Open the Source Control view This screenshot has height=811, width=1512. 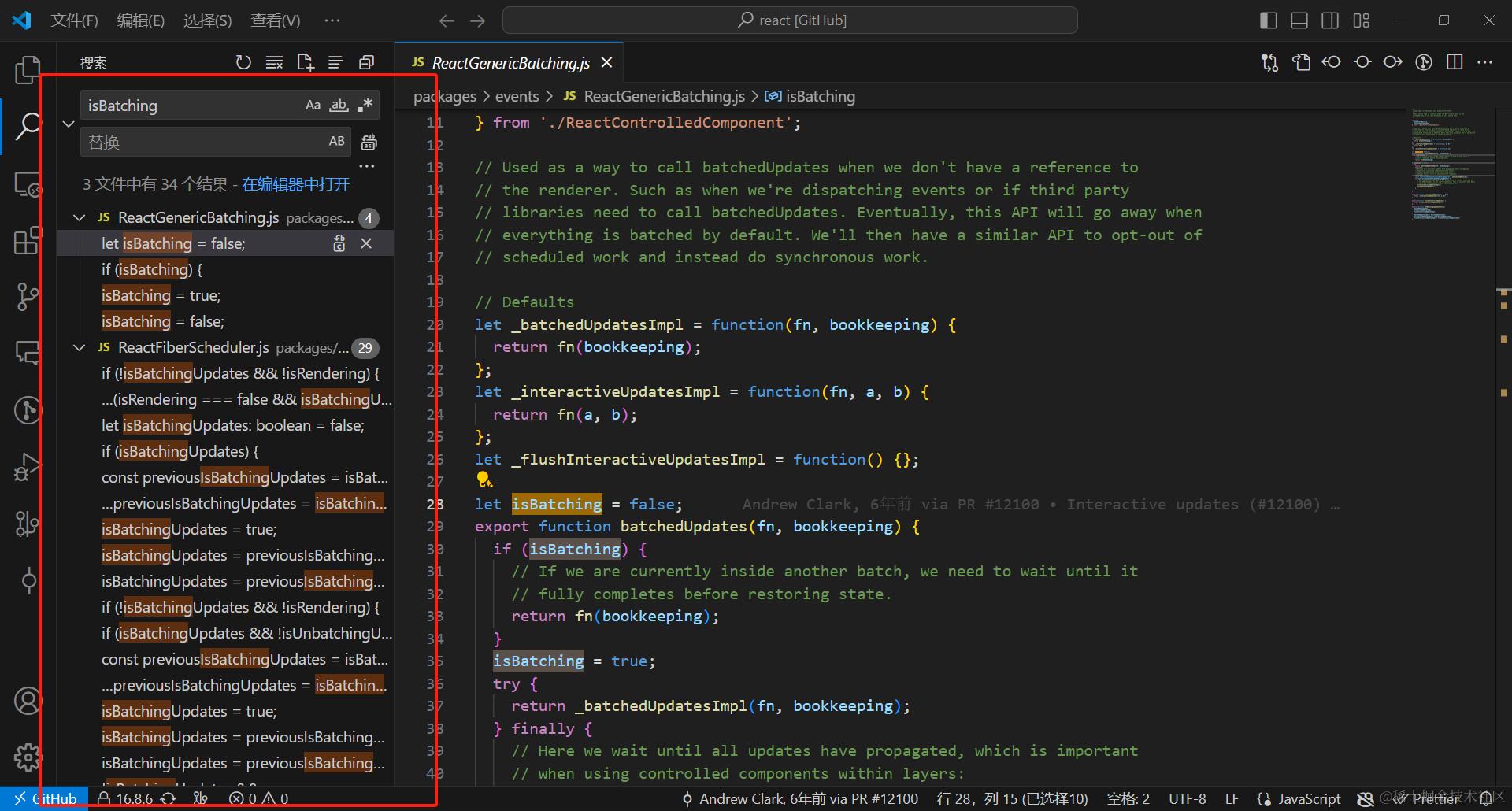tap(28, 297)
